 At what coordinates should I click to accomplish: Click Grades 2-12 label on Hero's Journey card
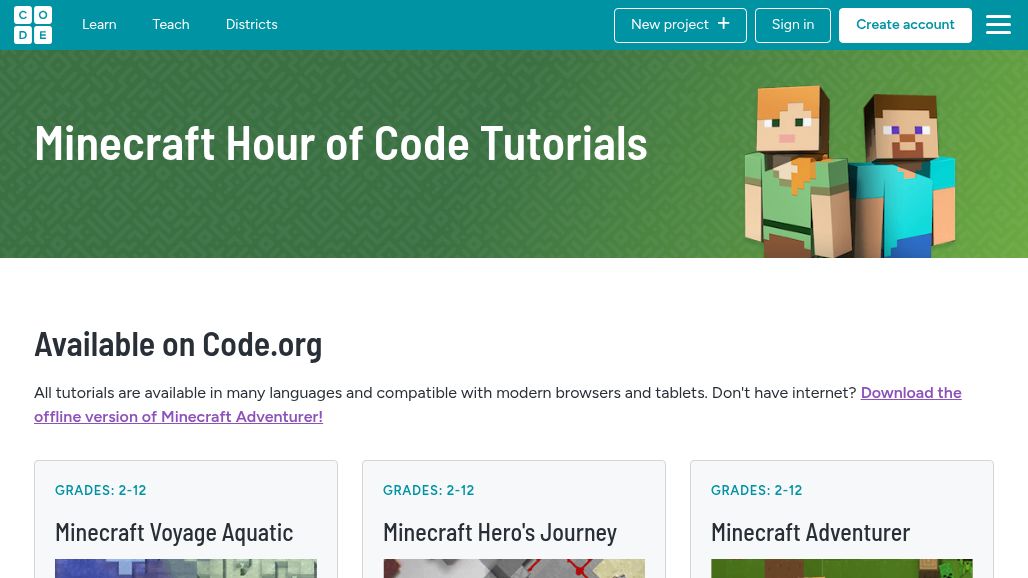[x=428, y=490]
